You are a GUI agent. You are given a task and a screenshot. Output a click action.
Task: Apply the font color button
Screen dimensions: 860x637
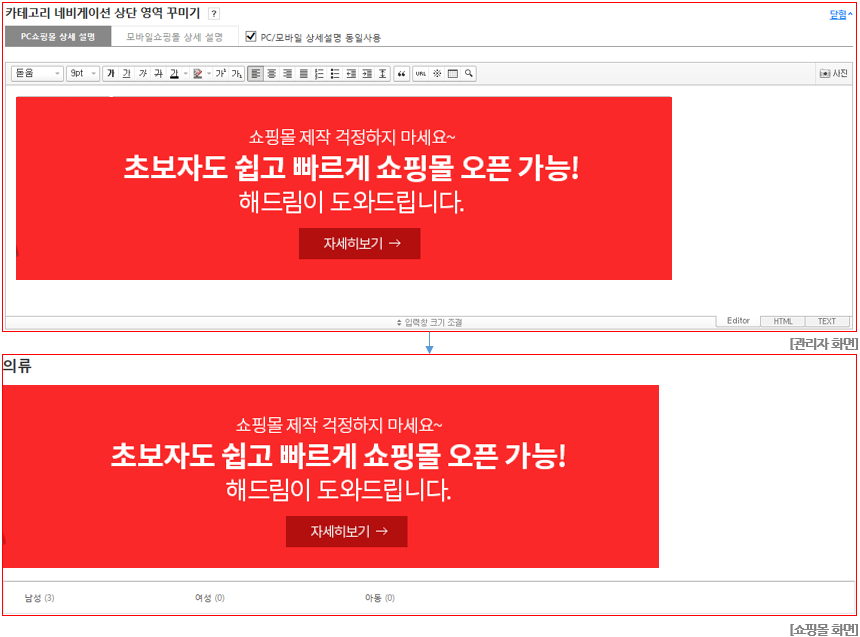[174, 74]
